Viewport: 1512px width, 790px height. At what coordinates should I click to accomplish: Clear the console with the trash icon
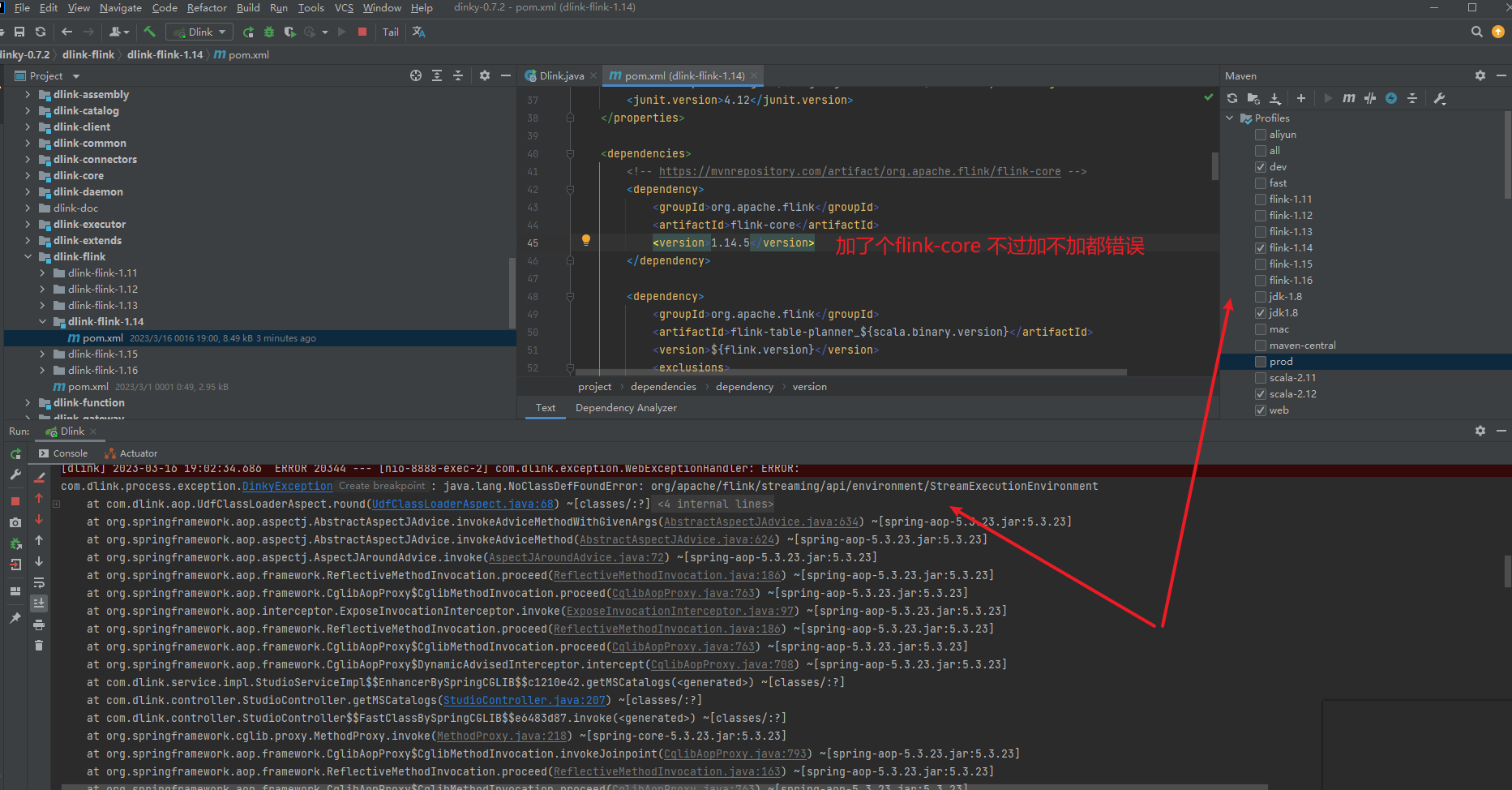pos(39,646)
